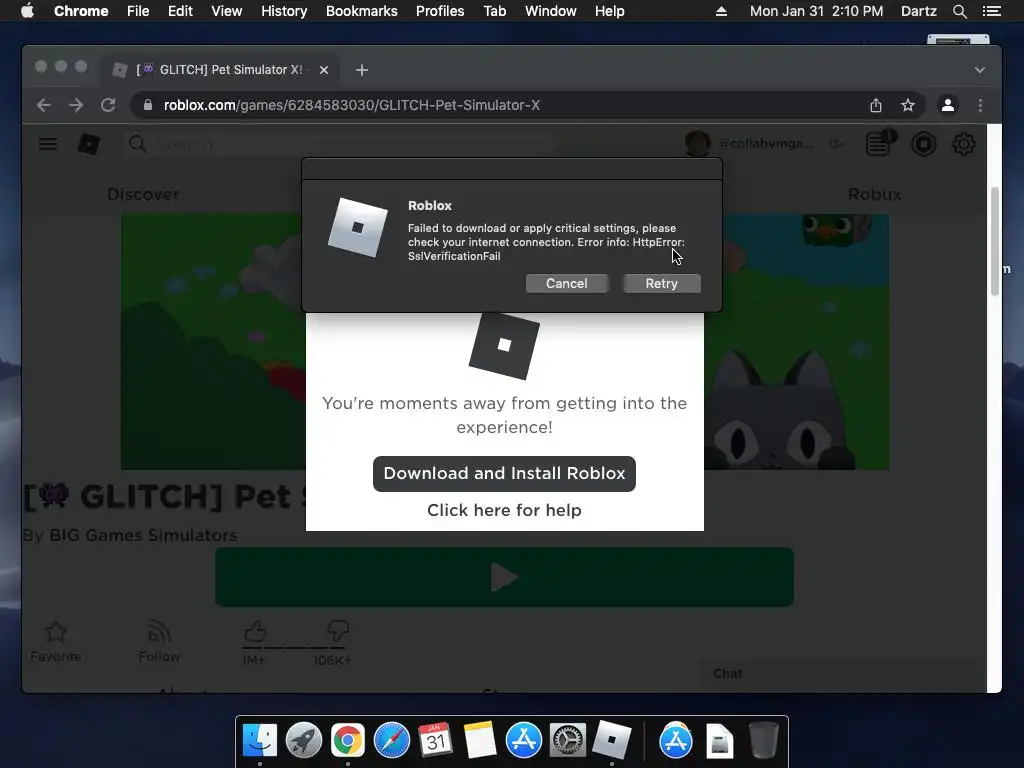Bookmark this page with the star icon
The width and height of the screenshot is (1024, 768).
tap(908, 105)
